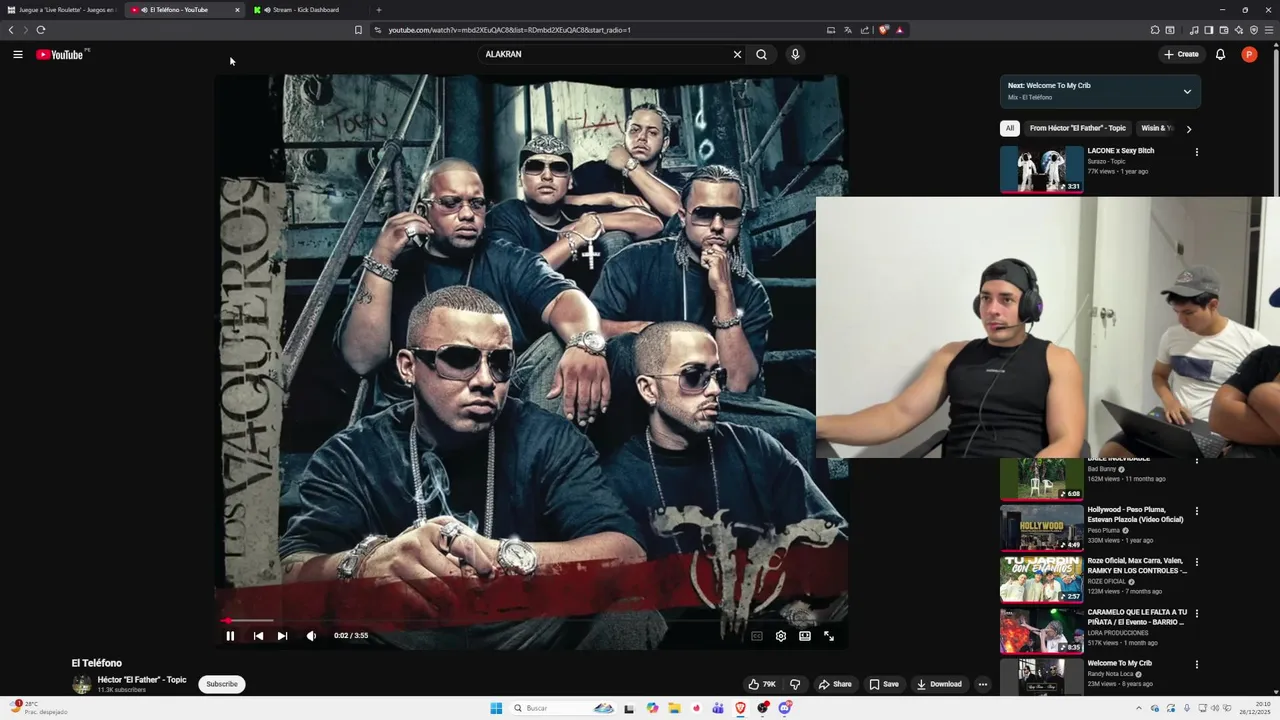This screenshot has height=720, width=1280.
Task: Save the video to a playlist
Action: [884, 684]
